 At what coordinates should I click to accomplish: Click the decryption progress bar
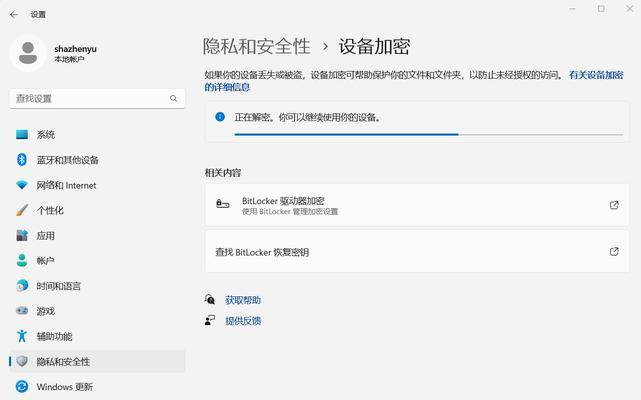[429, 134]
